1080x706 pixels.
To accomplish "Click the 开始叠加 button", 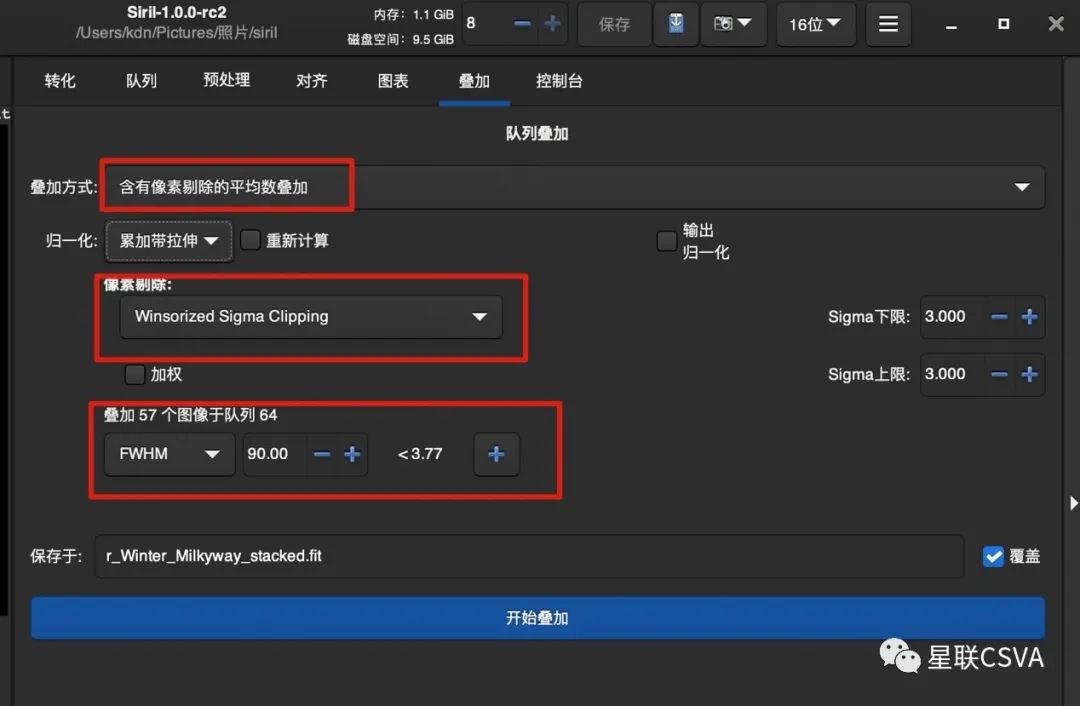I will click(x=537, y=618).
